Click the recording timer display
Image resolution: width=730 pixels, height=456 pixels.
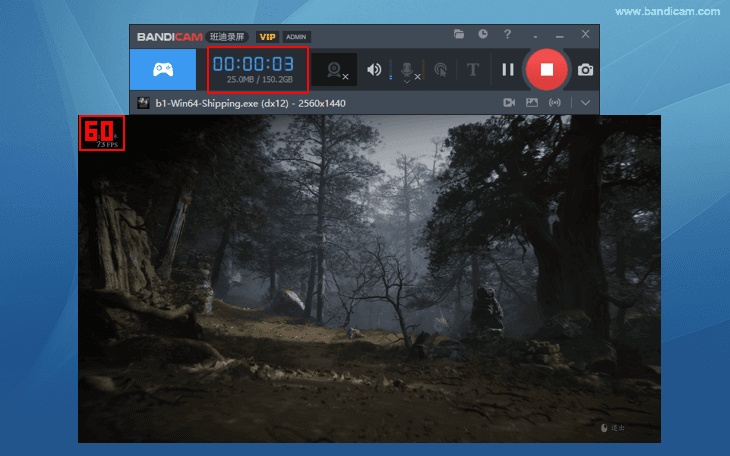coord(259,69)
